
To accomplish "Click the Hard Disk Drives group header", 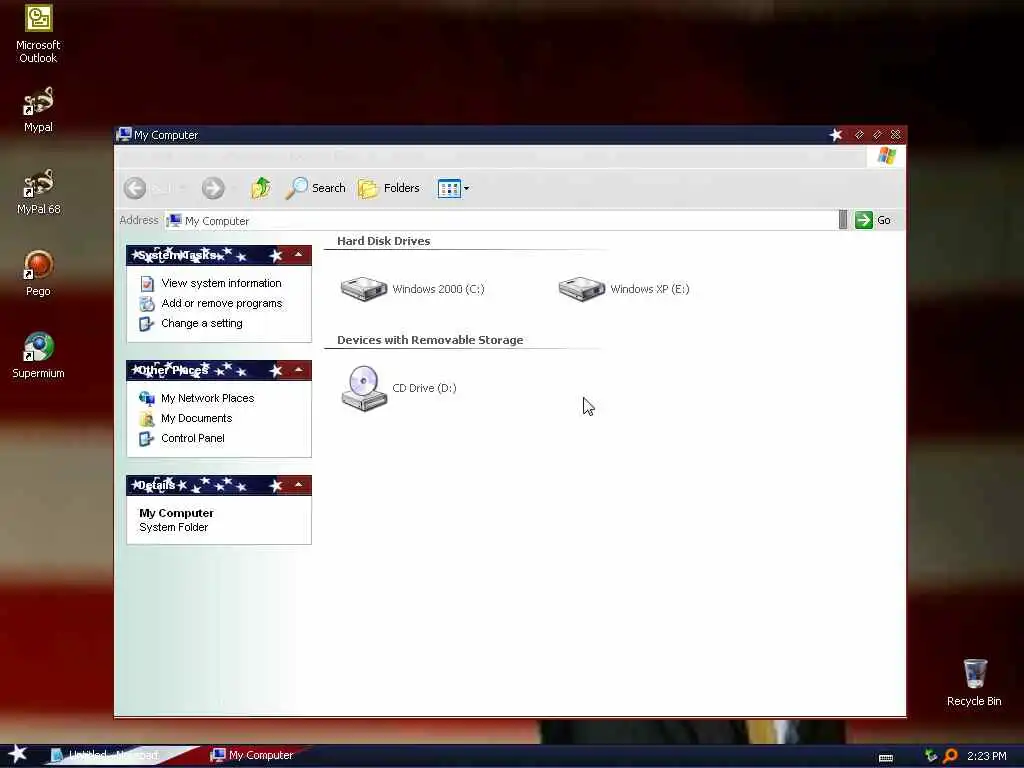I will 383,241.
